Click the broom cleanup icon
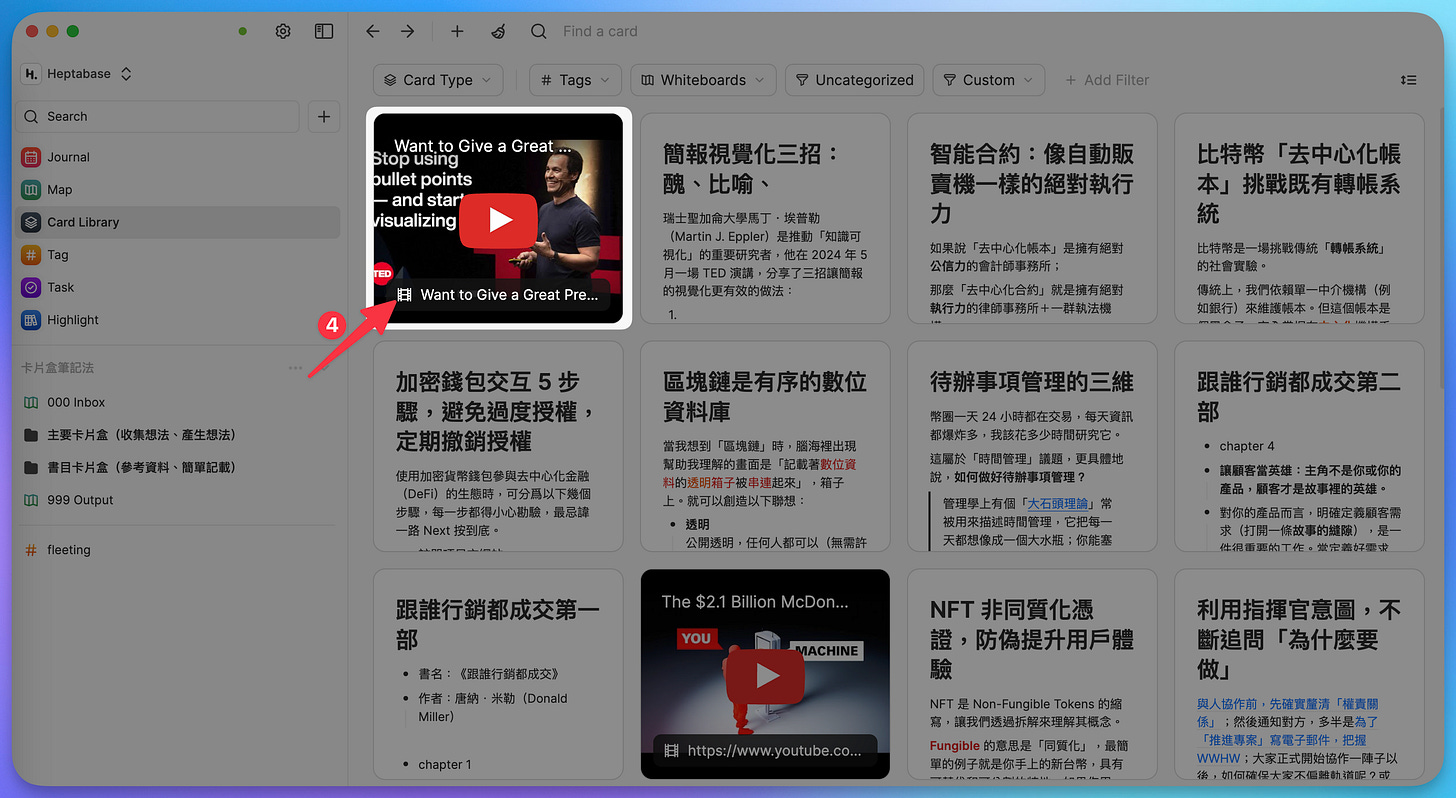Image resolution: width=1456 pixels, height=798 pixels. (498, 32)
